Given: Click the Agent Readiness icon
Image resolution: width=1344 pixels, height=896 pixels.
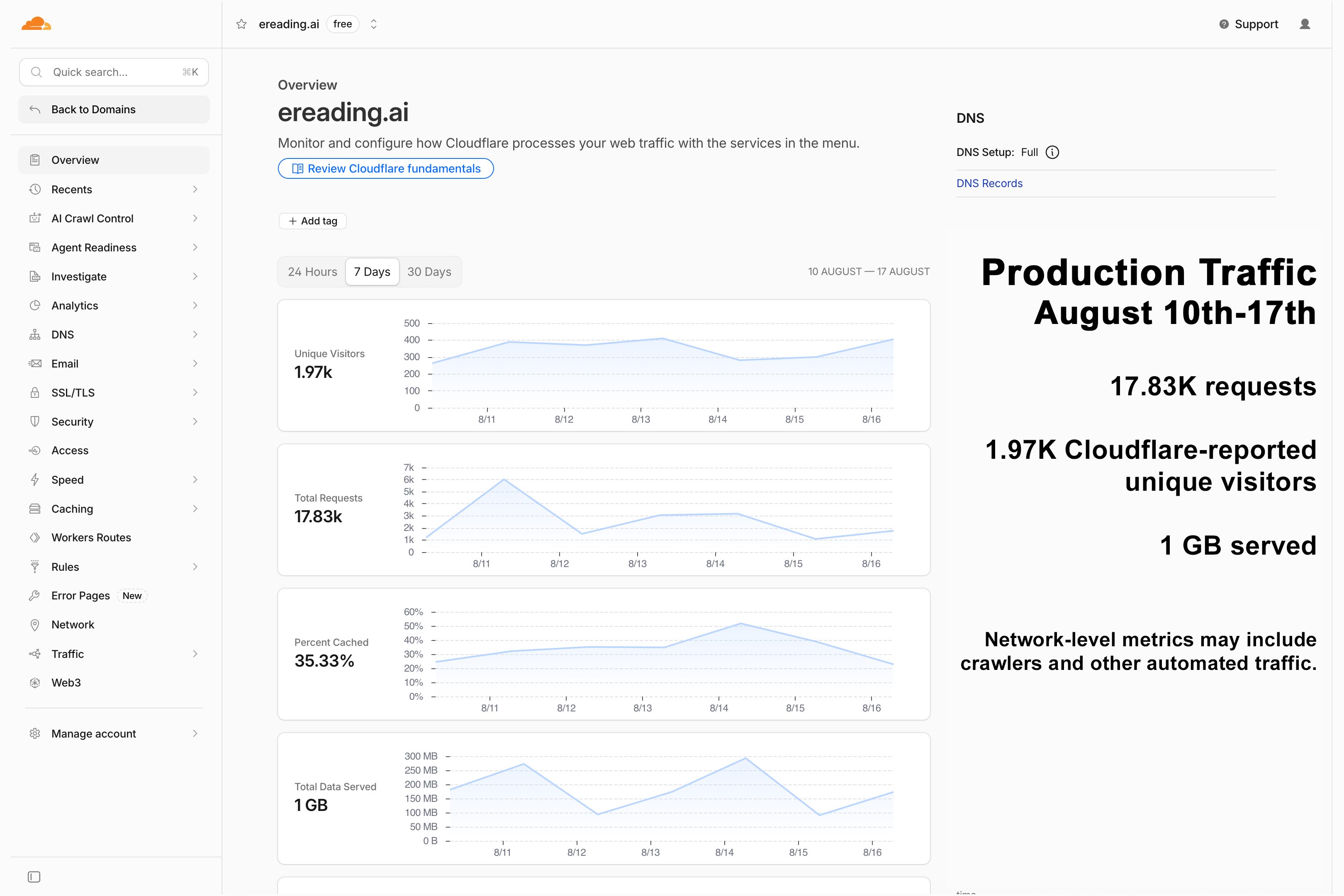Looking at the screenshot, I should click(x=35, y=247).
